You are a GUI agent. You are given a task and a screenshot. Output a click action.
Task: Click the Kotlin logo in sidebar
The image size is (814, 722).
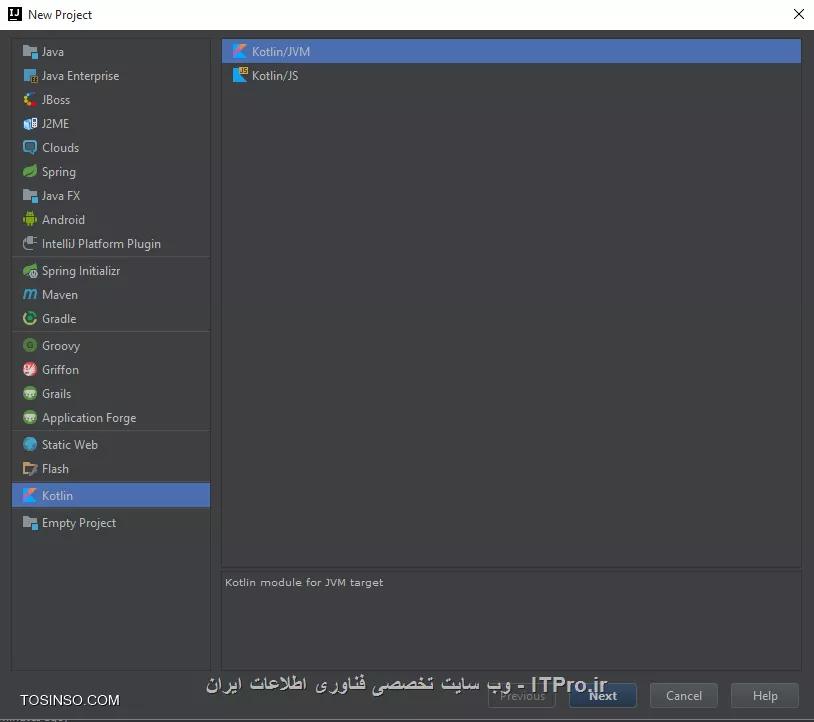(30, 495)
